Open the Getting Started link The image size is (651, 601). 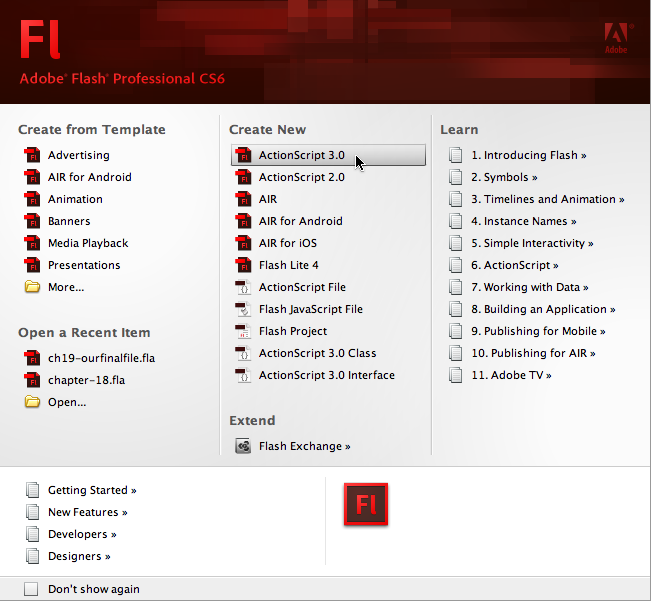[92, 490]
